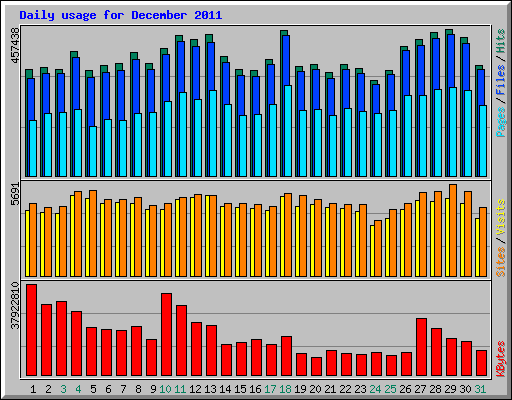Click the 457438 axis maximum label
Viewport: 512px width, 400px height.
(15, 45)
